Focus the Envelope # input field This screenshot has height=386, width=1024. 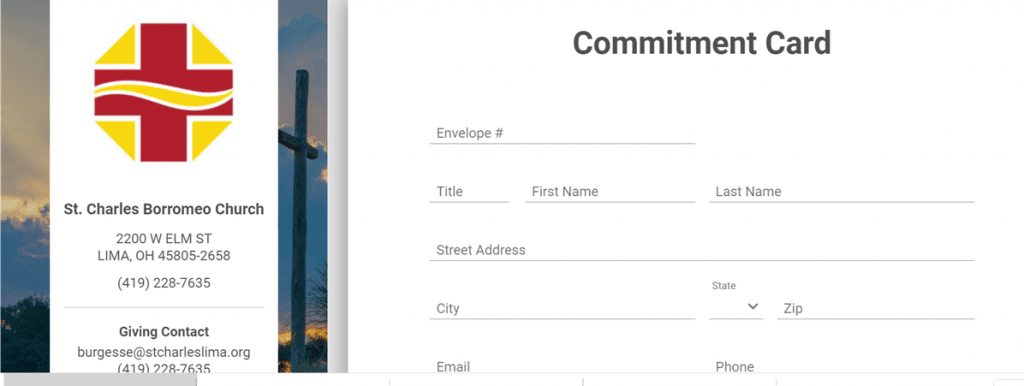[x=562, y=133]
